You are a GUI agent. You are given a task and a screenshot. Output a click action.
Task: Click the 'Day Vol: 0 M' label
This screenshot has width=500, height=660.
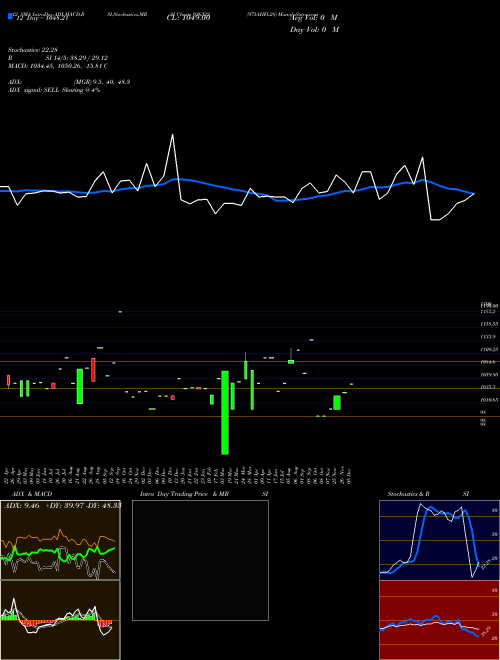[314, 29]
